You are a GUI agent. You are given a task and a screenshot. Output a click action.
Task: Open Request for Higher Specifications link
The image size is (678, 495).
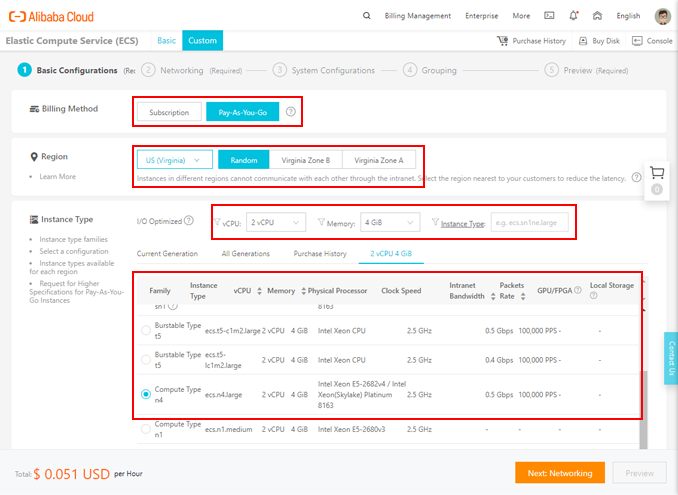77,292
